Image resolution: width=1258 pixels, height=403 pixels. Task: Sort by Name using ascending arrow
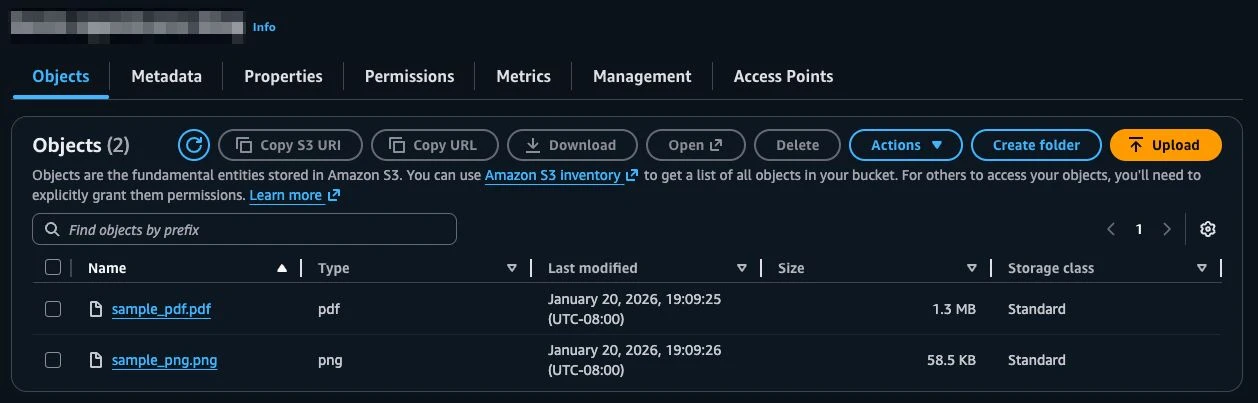pyautogui.click(x=282, y=268)
